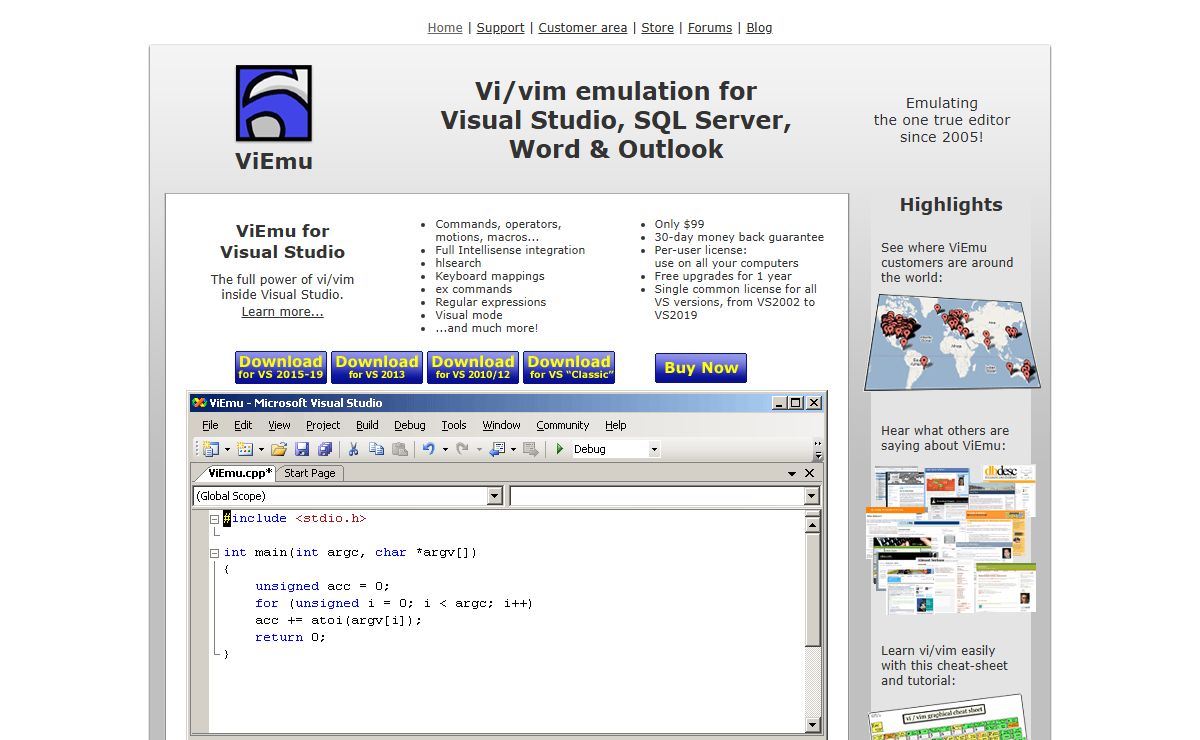
Task: Open the Build menu
Action: (x=367, y=425)
